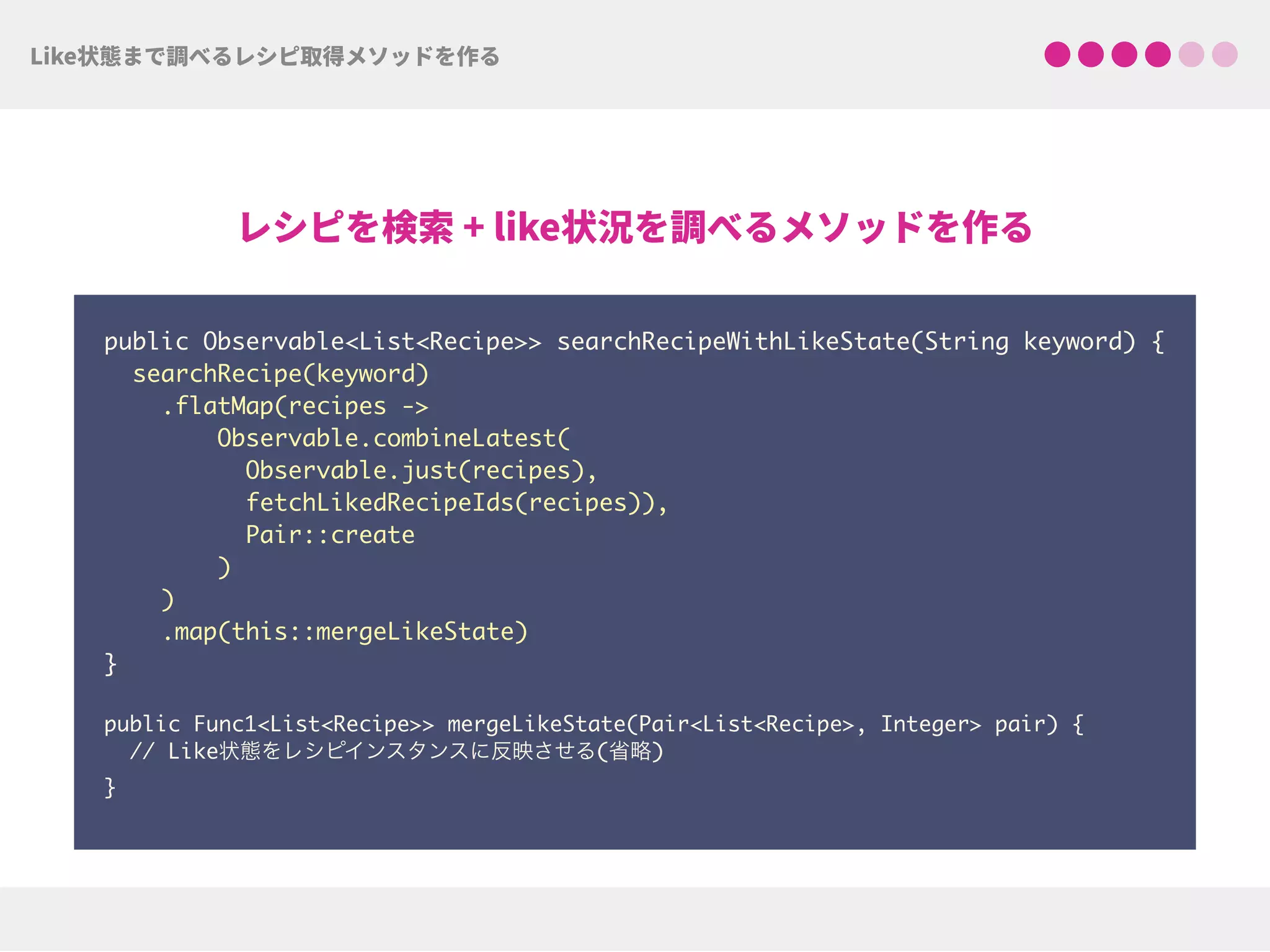1270x952 pixels.
Task: Click the comment '// Like状態をレシピインスタンスに反映させる(省略)'
Action: [x=397, y=751]
